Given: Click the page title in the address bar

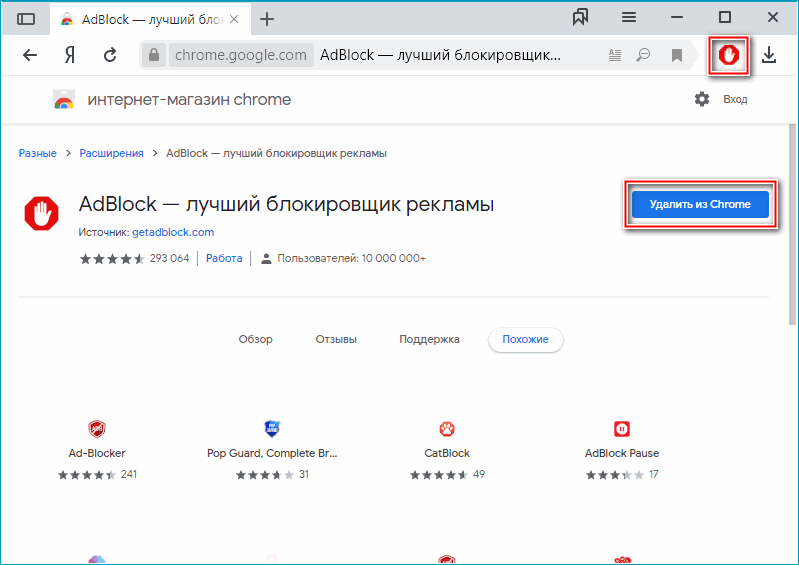Looking at the screenshot, I should tap(440, 55).
